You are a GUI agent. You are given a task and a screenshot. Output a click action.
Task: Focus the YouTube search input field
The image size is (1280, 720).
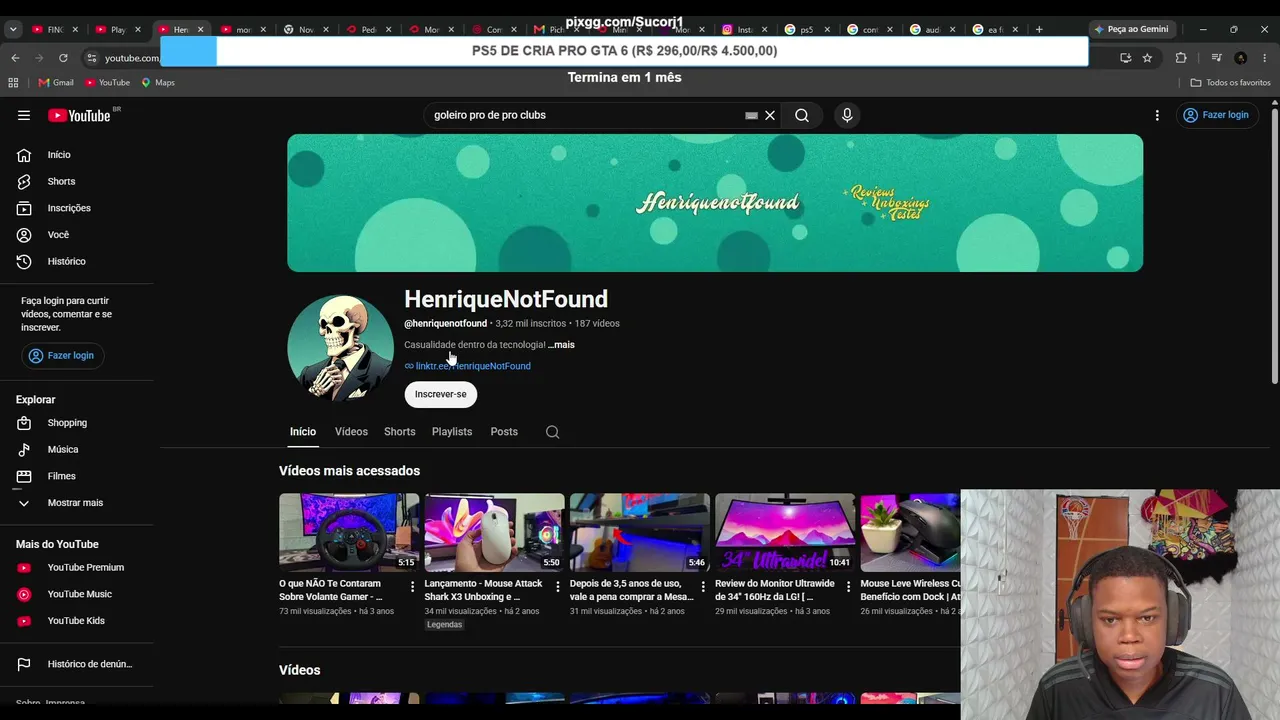(587, 115)
